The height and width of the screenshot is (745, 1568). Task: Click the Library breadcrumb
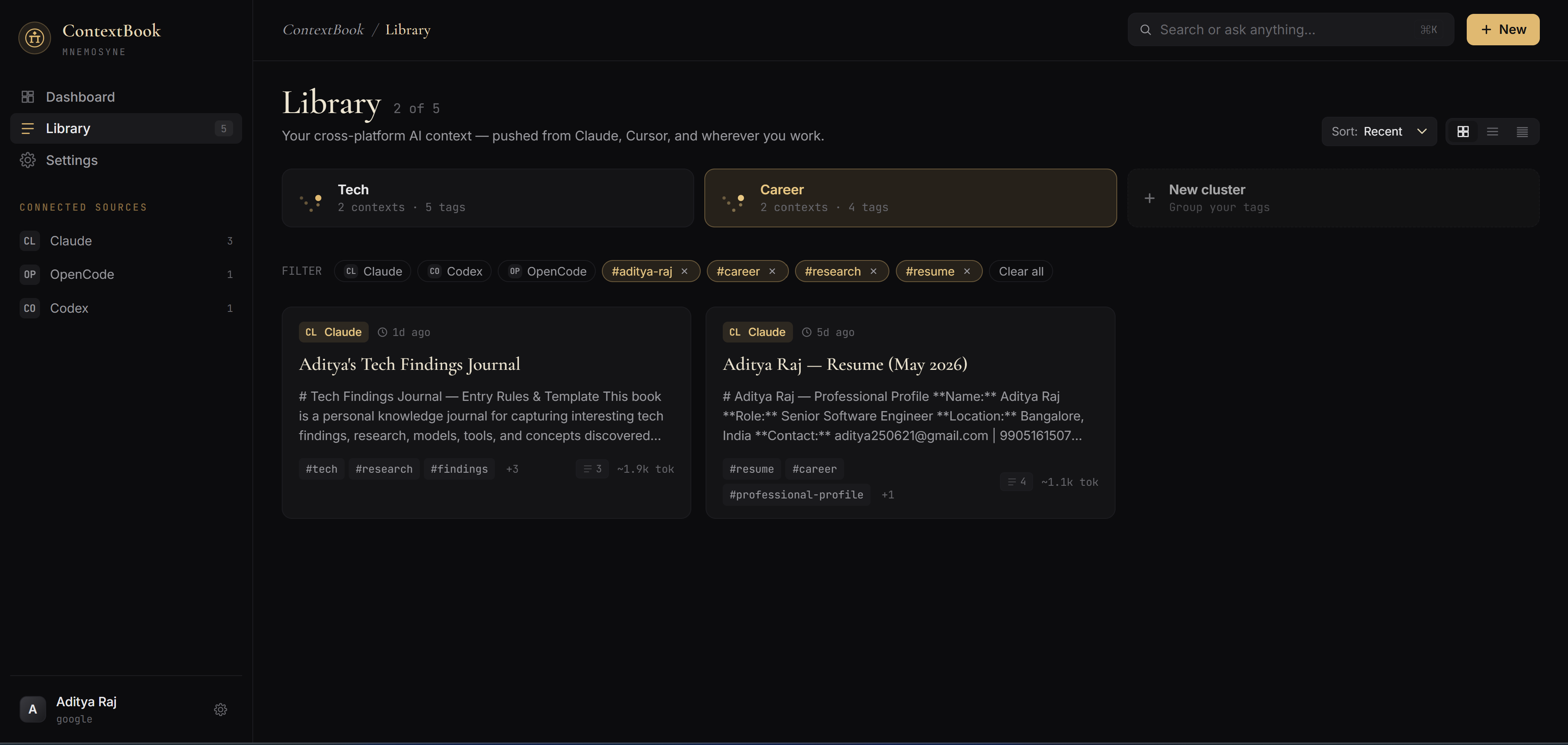click(x=408, y=30)
